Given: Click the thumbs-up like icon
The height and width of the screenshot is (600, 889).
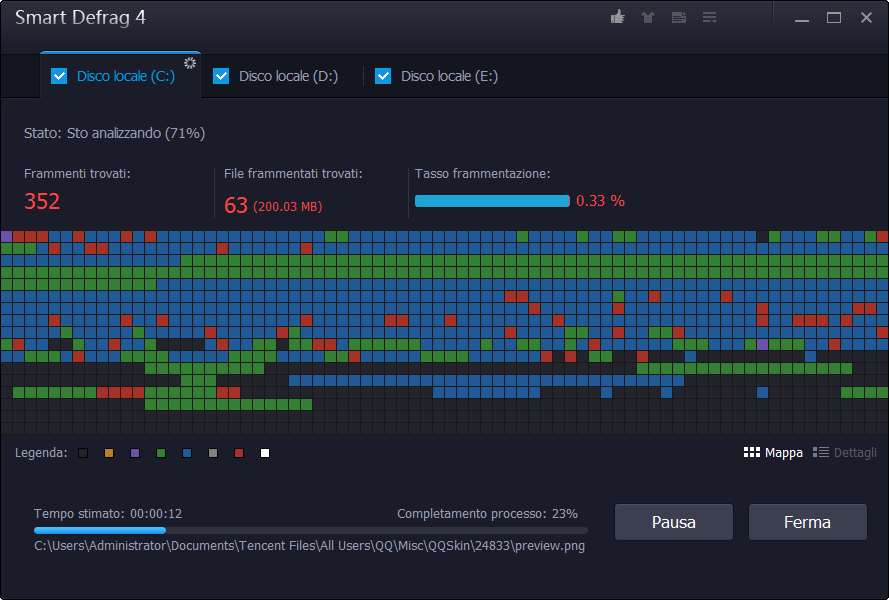Looking at the screenshot, I should point(618,18).
